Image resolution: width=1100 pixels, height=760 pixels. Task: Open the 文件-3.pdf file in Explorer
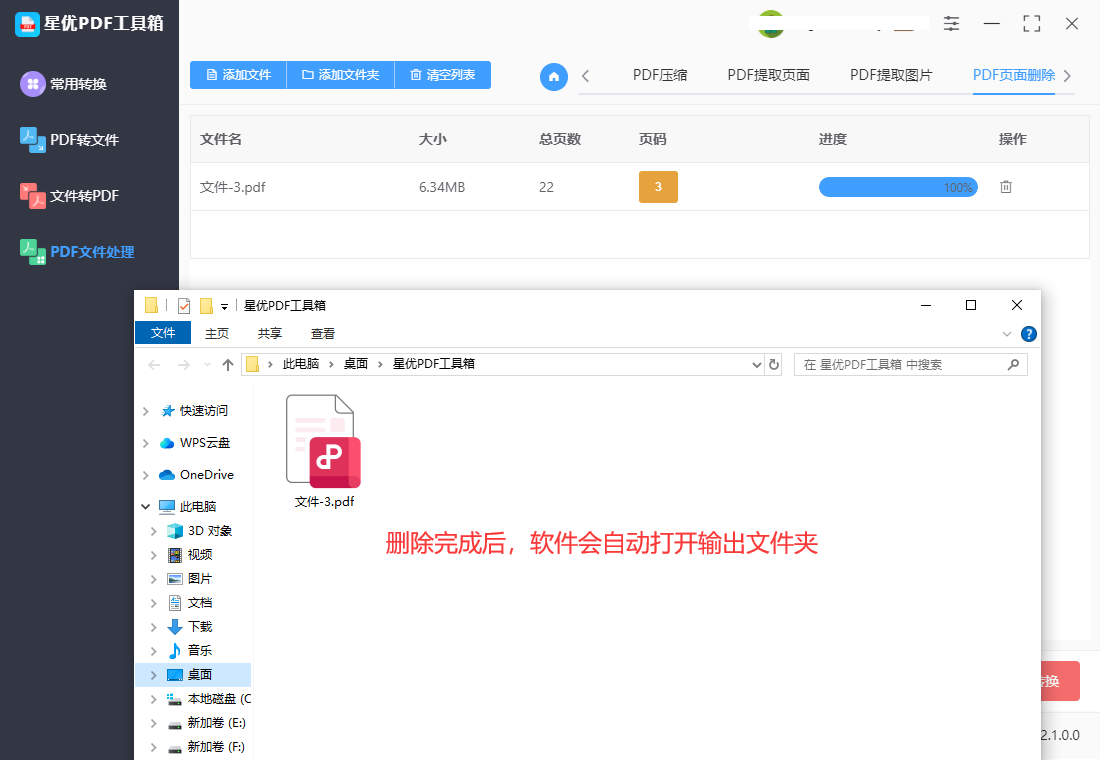[323, 451]
